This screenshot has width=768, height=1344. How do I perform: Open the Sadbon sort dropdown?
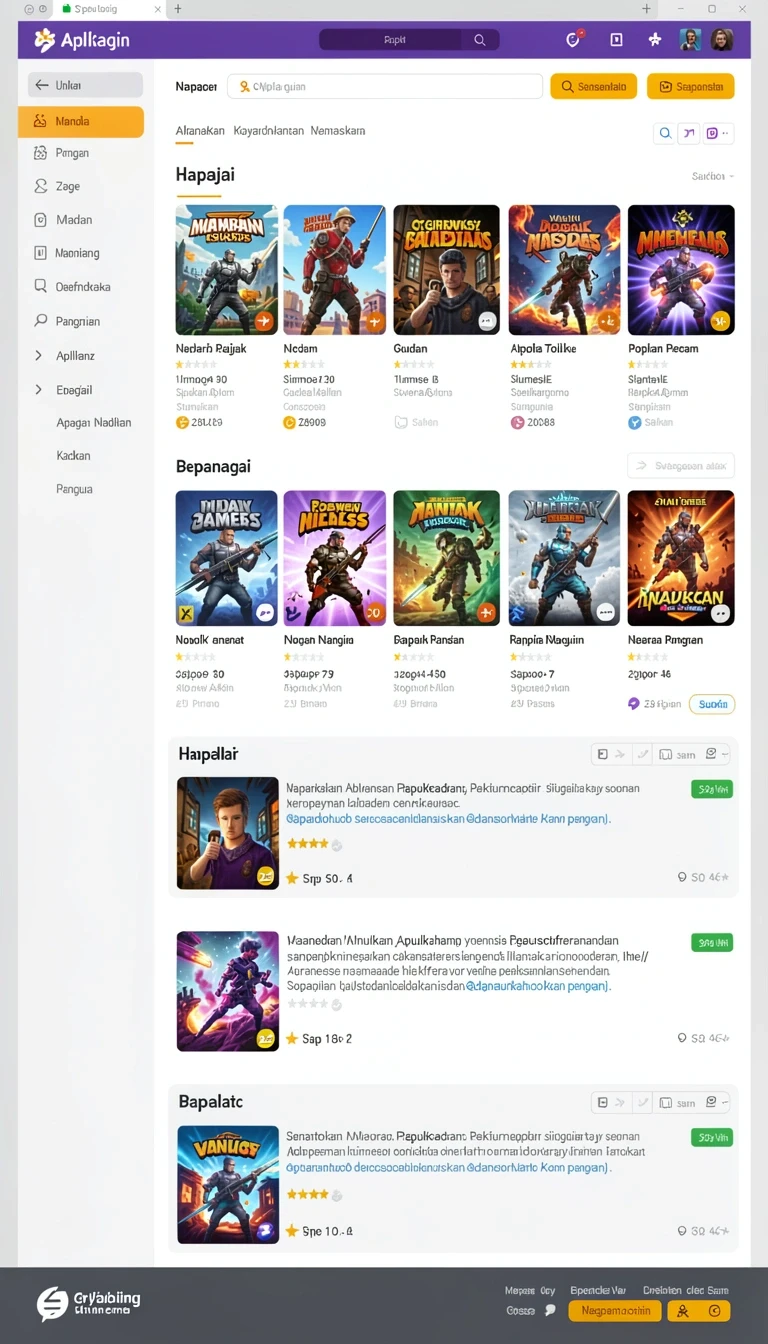pyautogui.click(x=713, y=176)
